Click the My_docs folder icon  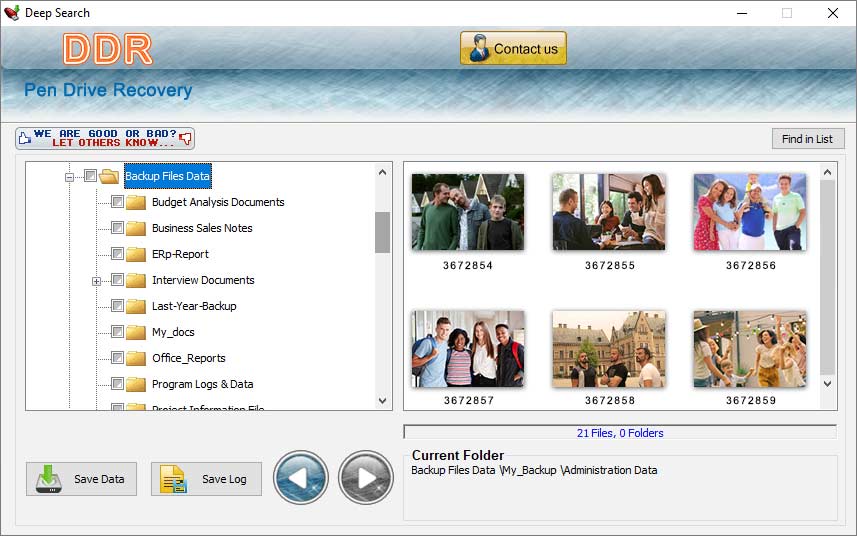(x=136, y=332)
